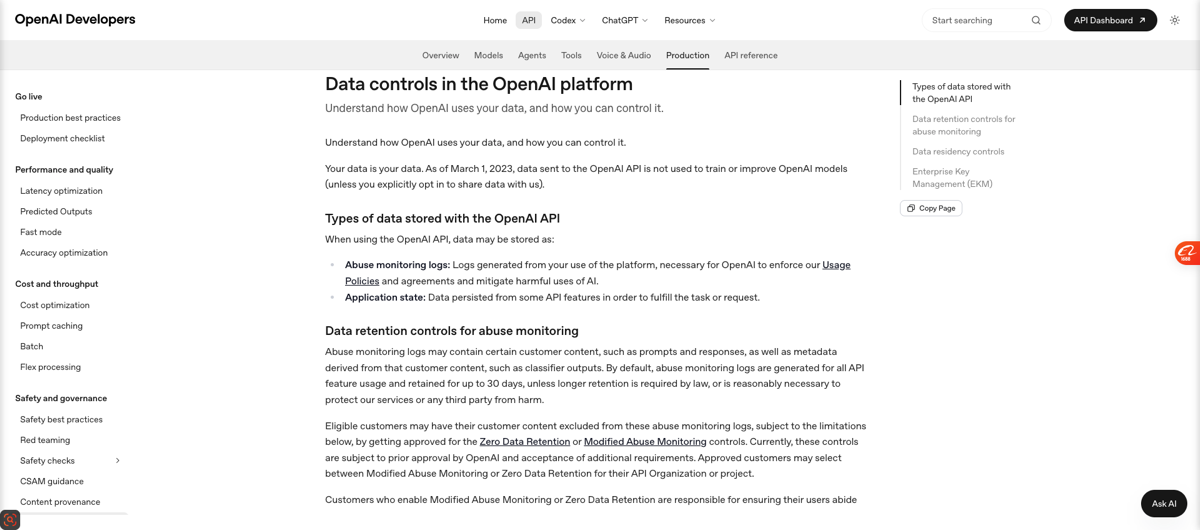Expand the Codex dropdown menu
Viewport: 1200px width, 530px height.
tap(568, 20)
